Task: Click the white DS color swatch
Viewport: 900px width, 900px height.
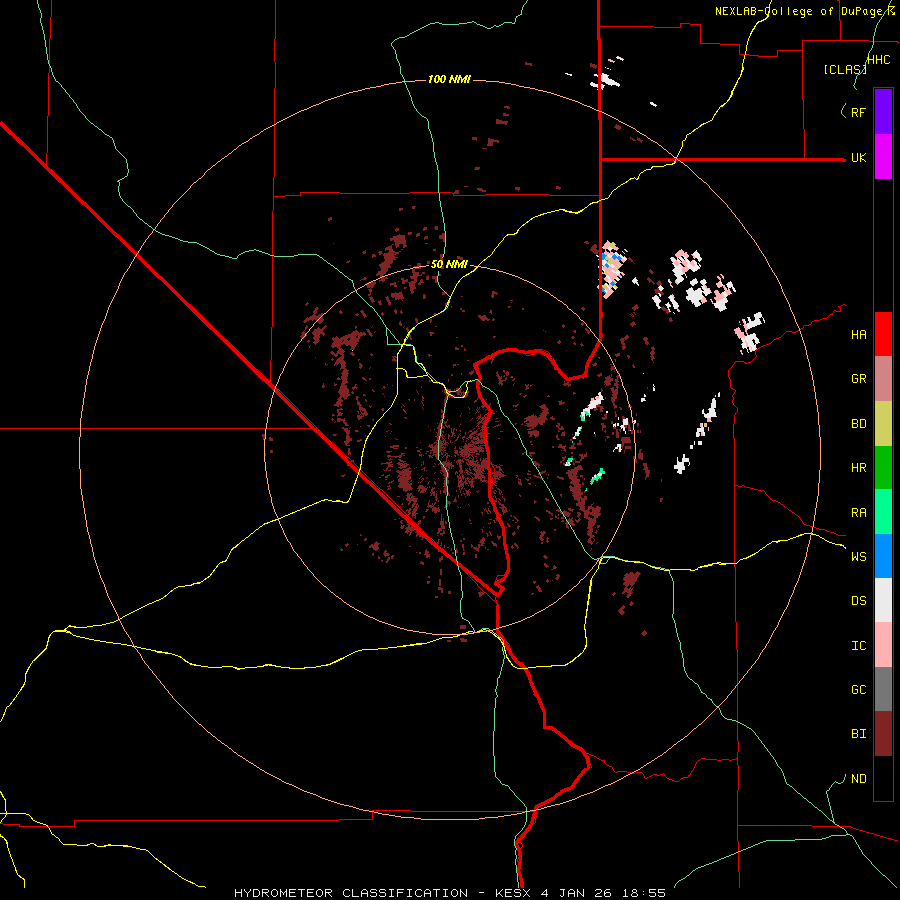Action: [883, 600]
